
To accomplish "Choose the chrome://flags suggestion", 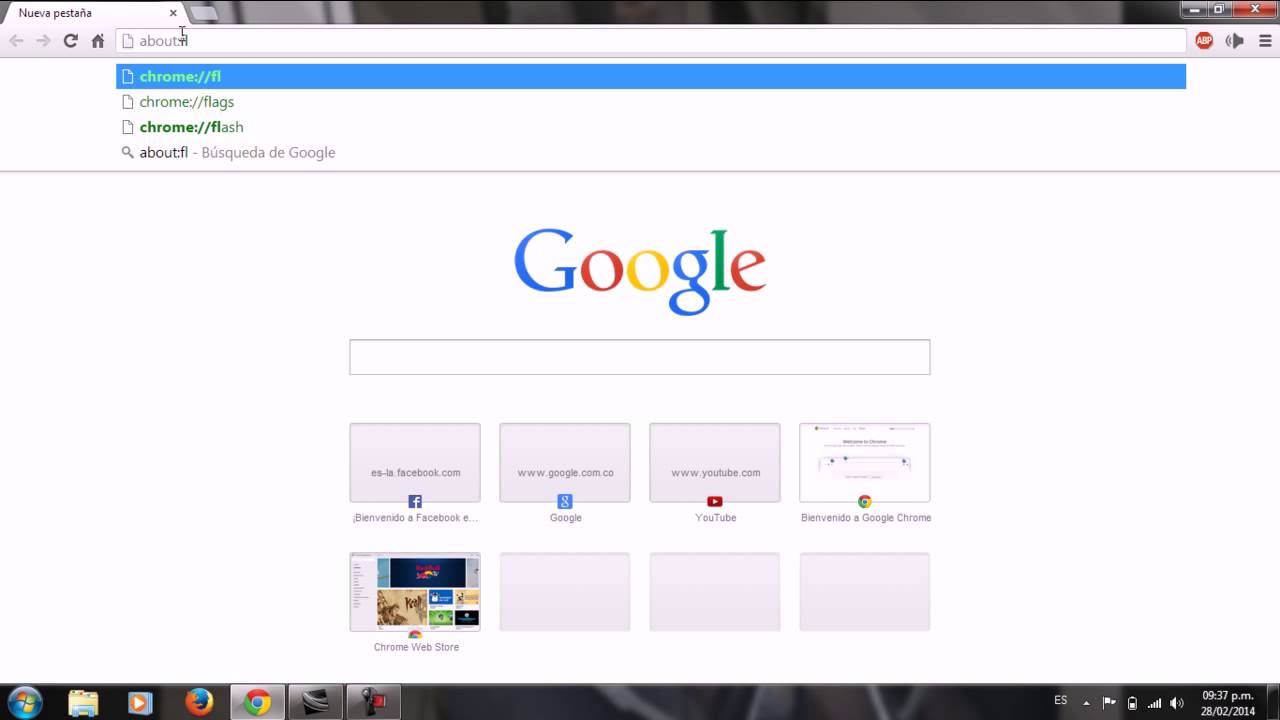I will point(651,102).
